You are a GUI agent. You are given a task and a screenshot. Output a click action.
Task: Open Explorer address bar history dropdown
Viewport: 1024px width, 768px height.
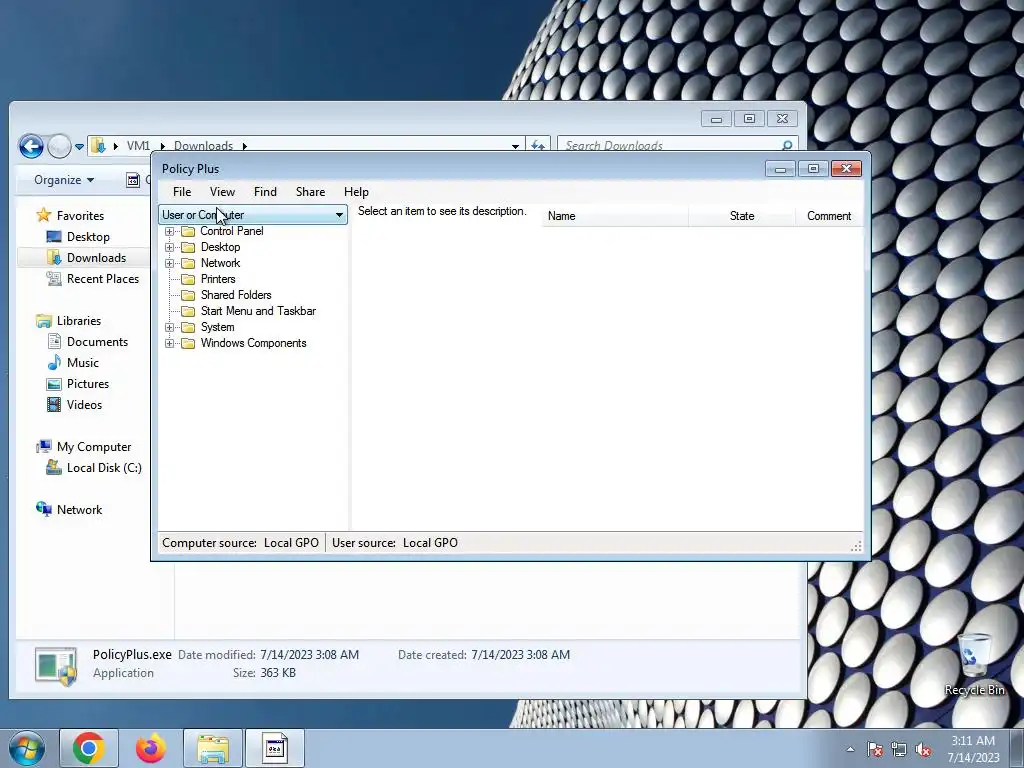point(515,146)
